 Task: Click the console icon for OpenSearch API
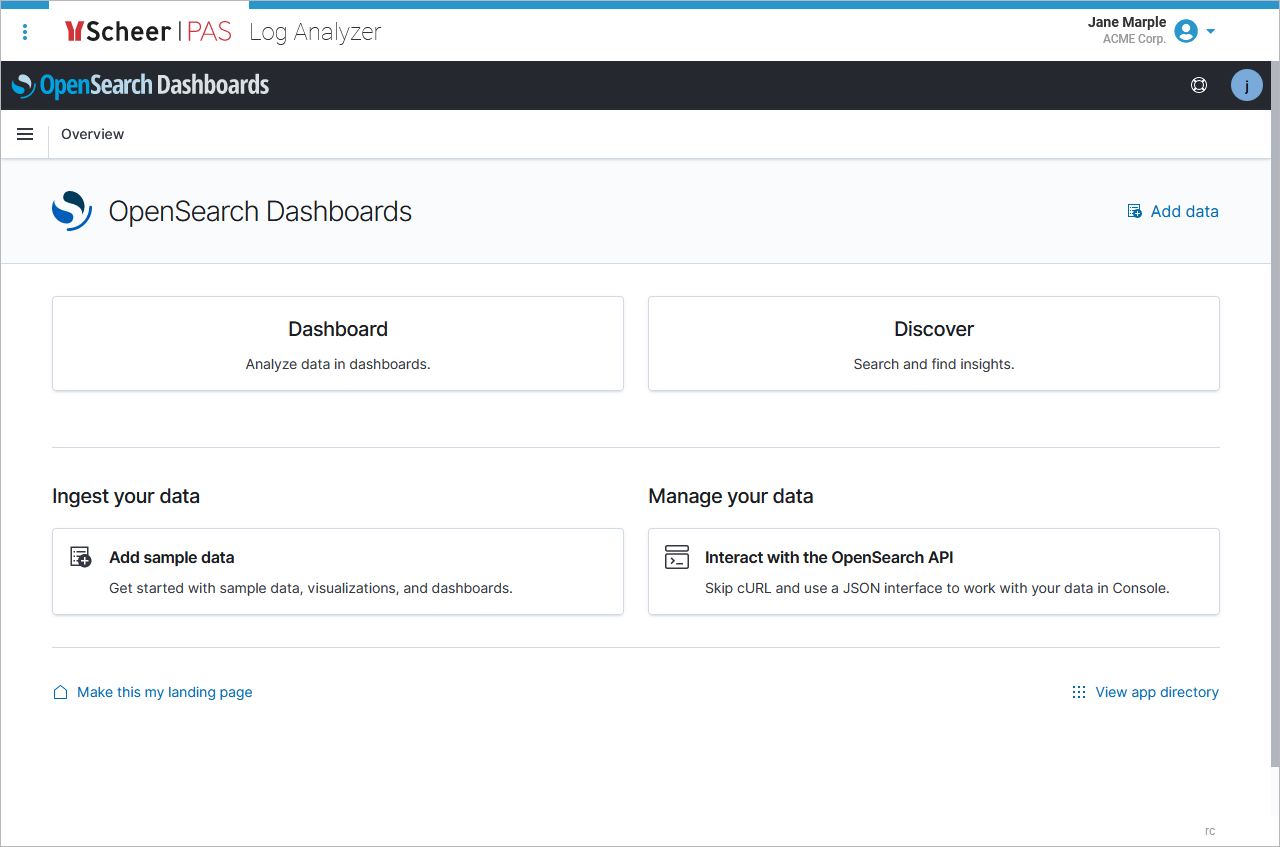(677, 558)
